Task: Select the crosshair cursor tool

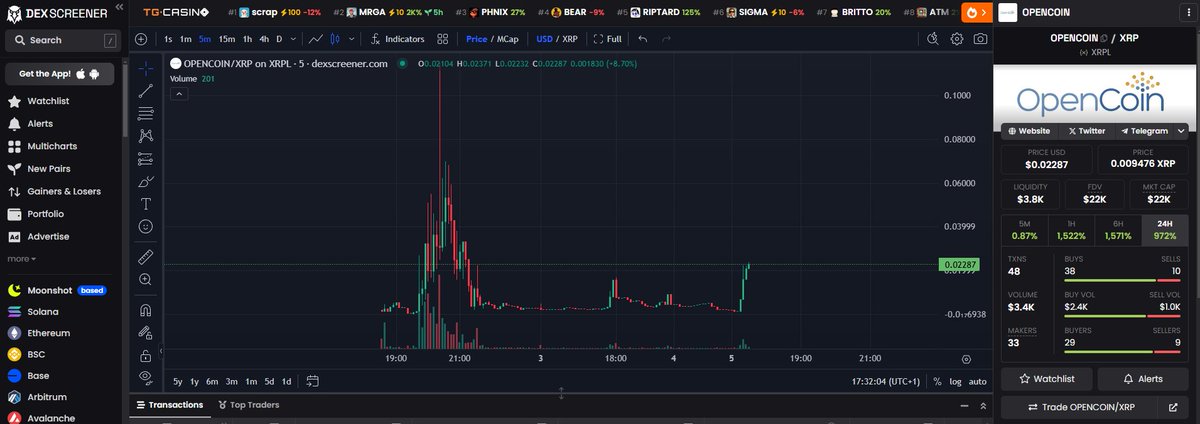Action: coord(146,69)
